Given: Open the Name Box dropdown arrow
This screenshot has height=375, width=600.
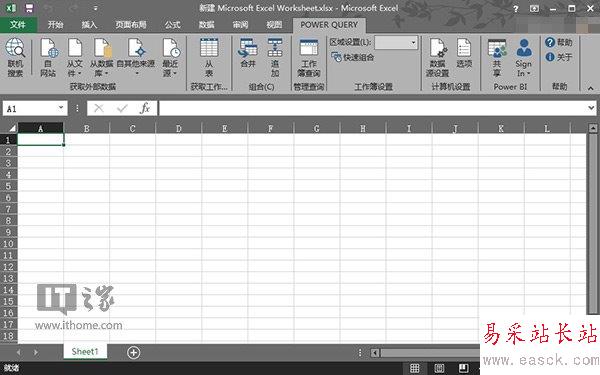Looking at the screenshot, I should click(61, 108).
